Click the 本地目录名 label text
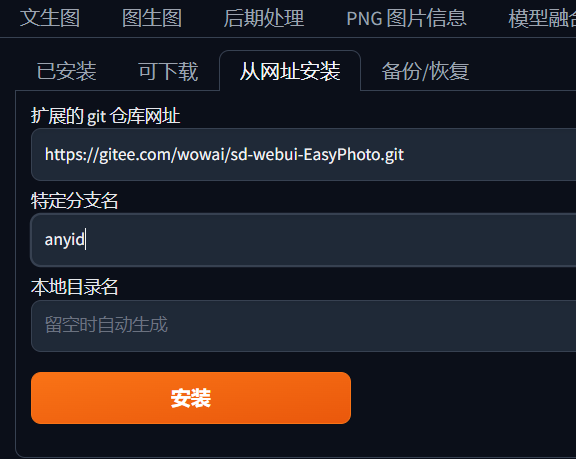This screenshot has height=459, width=576. 75,287
